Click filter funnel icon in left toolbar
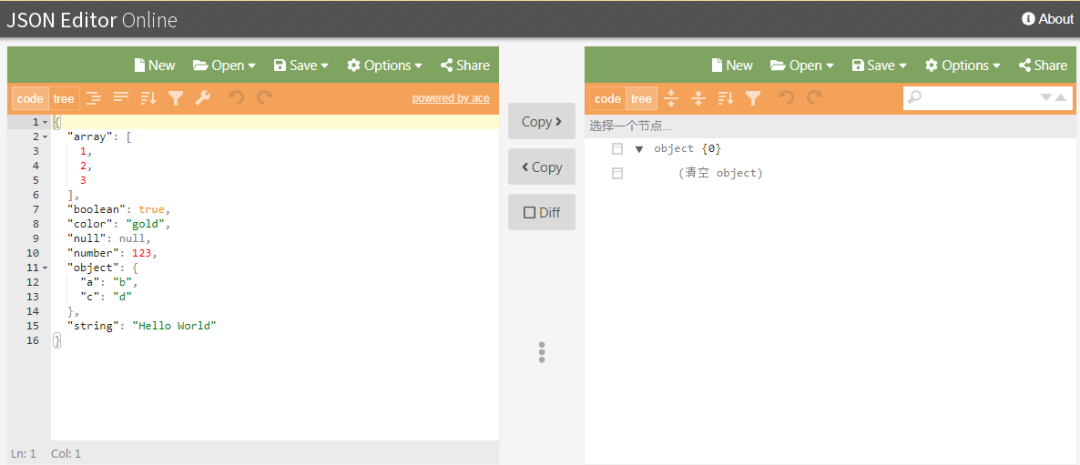The width and height of the screenshot is (1080, 465). coord(176,99)
